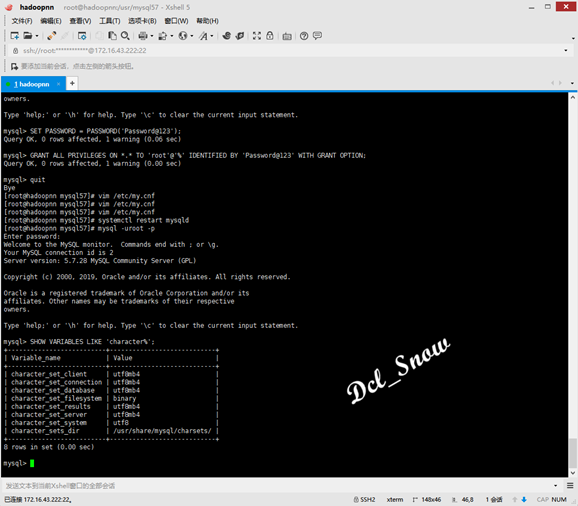Open the 文件(F) menu
Screen dimensions: 578x506
(x=22, y=21)
